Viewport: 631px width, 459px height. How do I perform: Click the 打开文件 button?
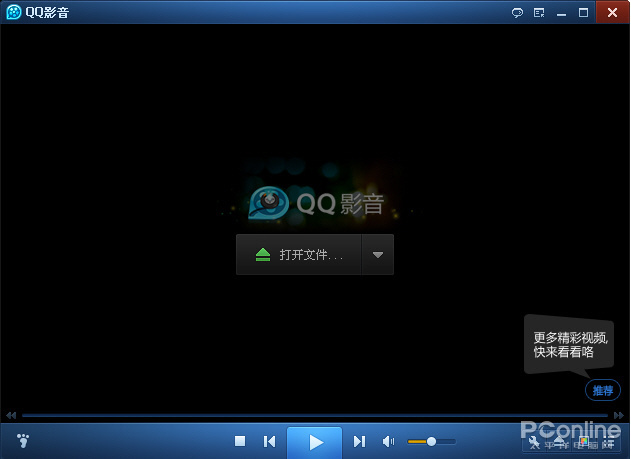click(299, 255)
